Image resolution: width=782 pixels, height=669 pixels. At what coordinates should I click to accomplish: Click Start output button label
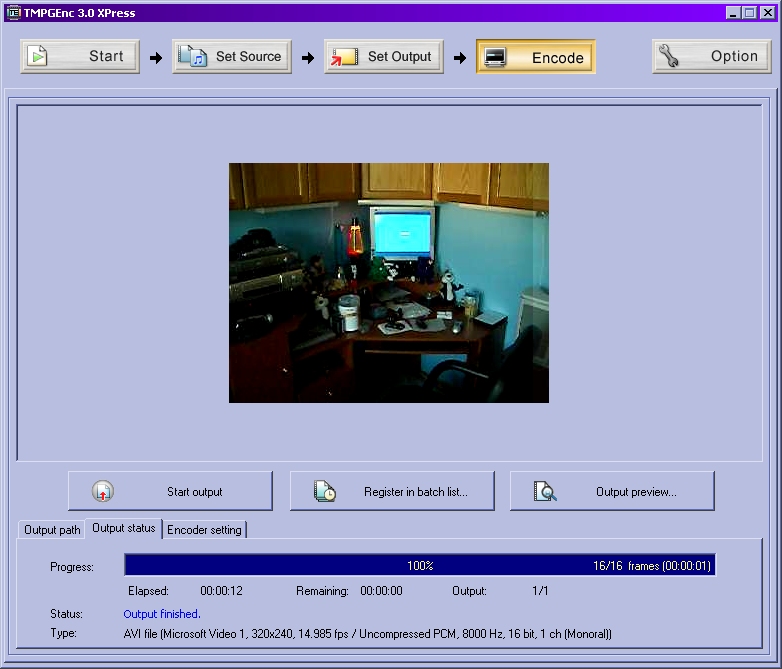195,492
